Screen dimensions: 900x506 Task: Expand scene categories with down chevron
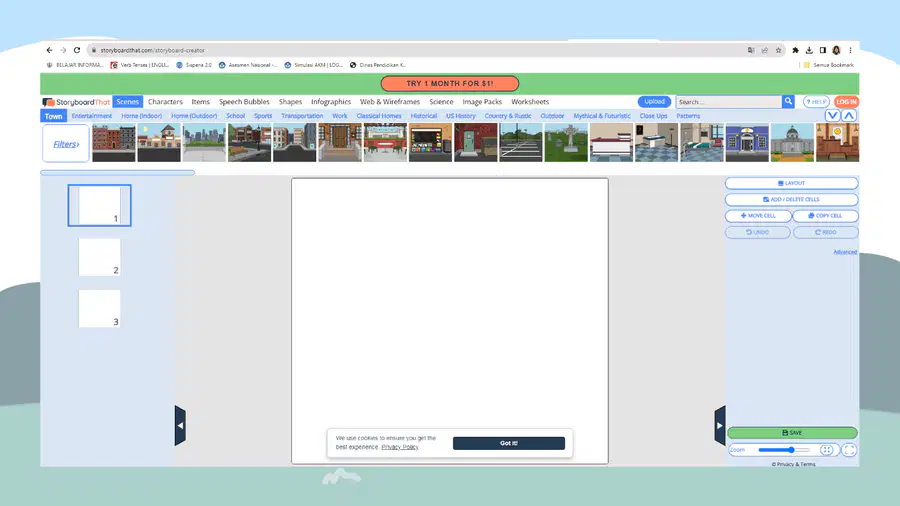tap(832, 115)
